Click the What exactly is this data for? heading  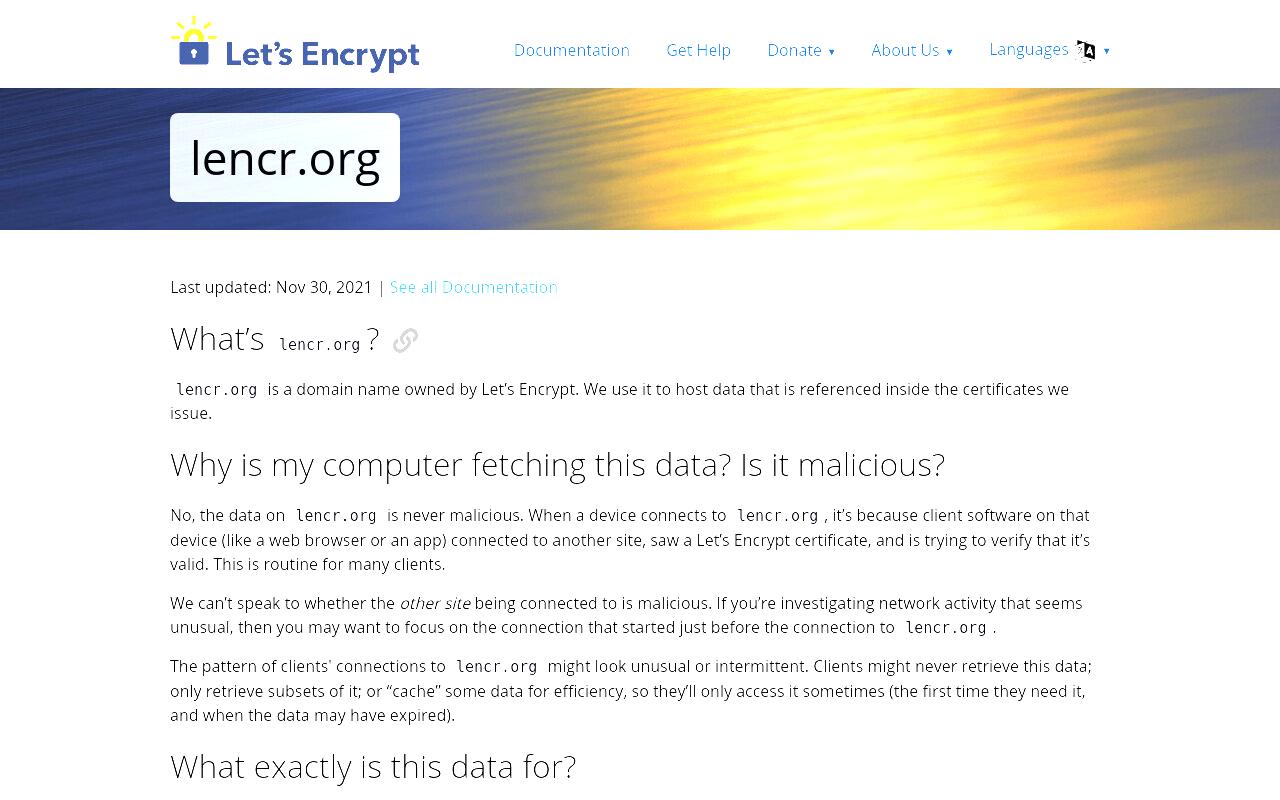point(373,766)
